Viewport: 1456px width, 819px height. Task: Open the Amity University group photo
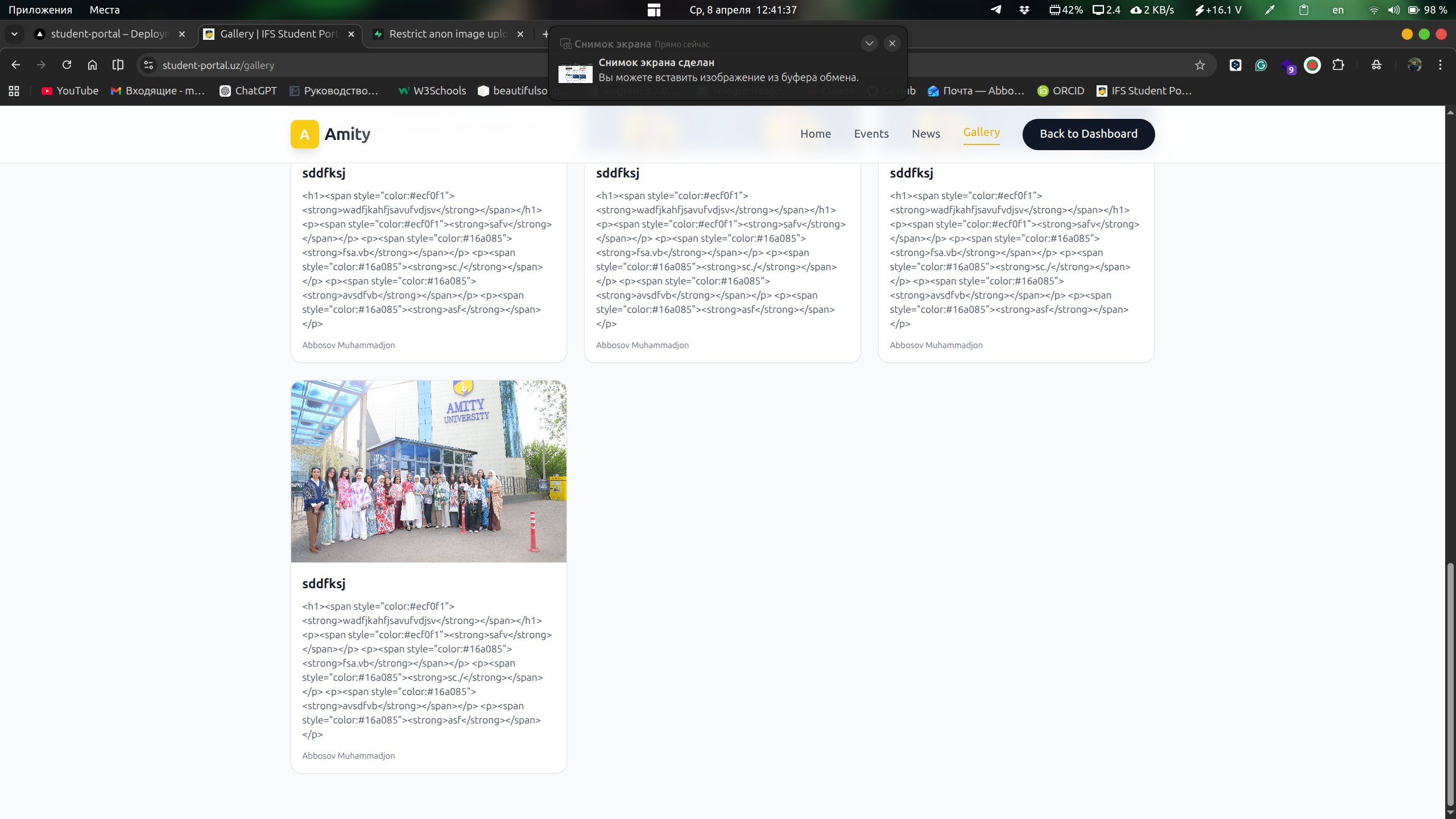point(428,471)
